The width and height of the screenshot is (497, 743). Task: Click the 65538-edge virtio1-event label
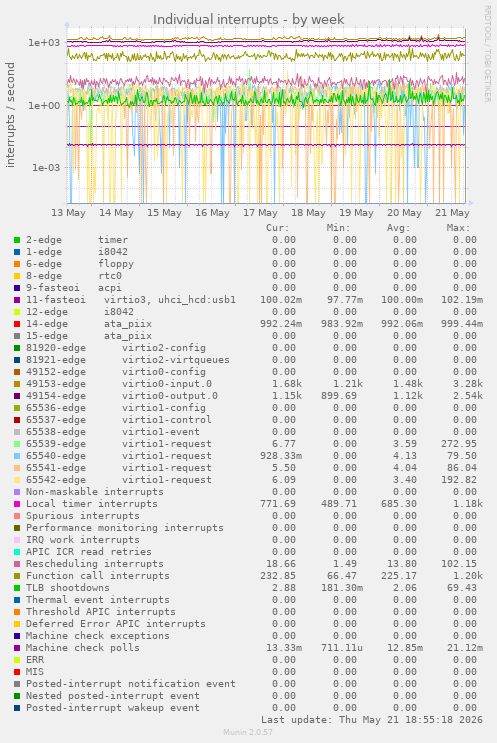[x=113, y=432]
